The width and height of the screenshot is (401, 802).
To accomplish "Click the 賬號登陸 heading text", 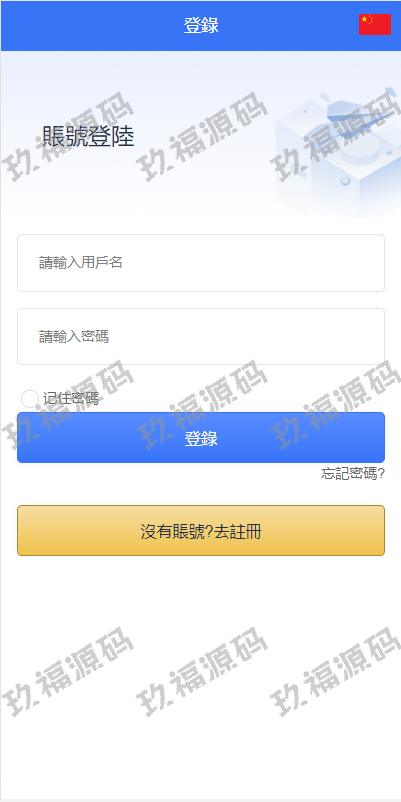I will (88, 137).
